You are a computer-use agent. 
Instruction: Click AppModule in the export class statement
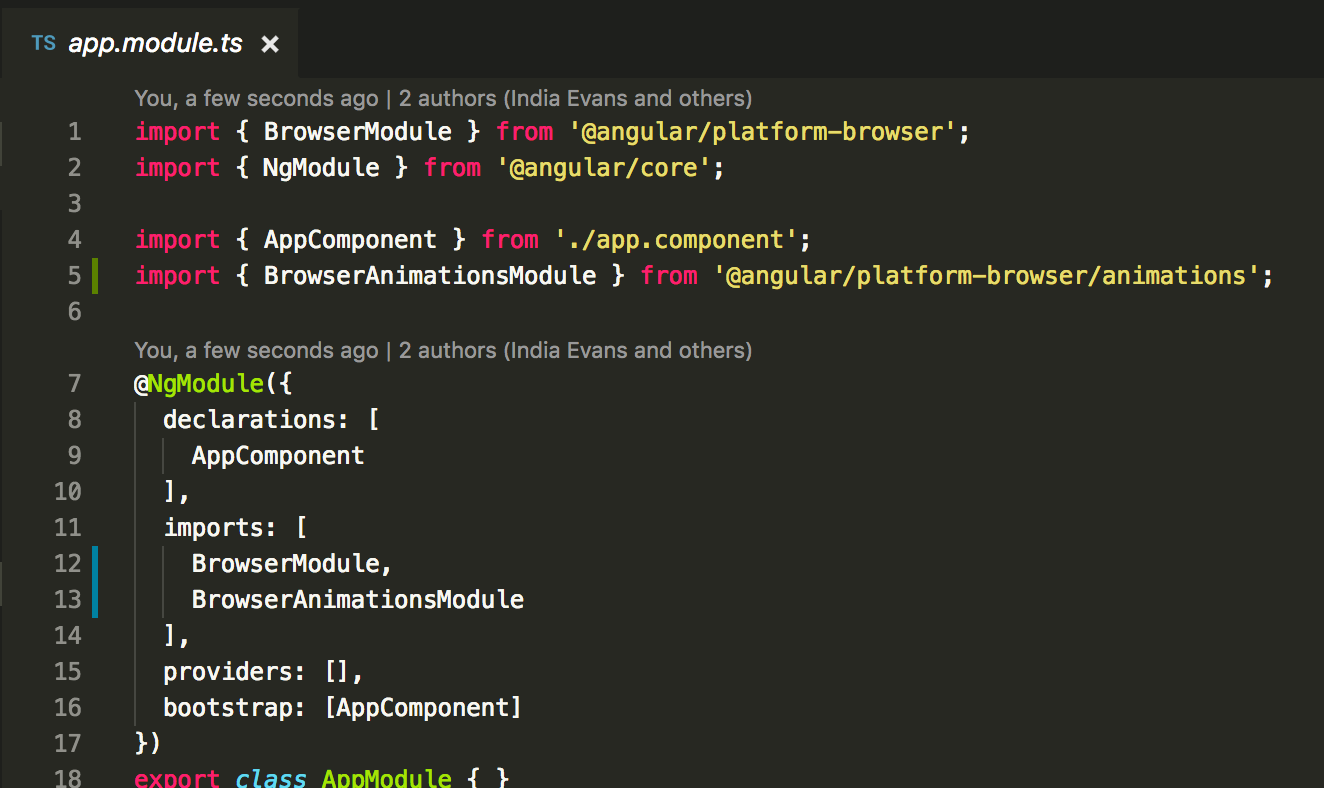[386, 777]
